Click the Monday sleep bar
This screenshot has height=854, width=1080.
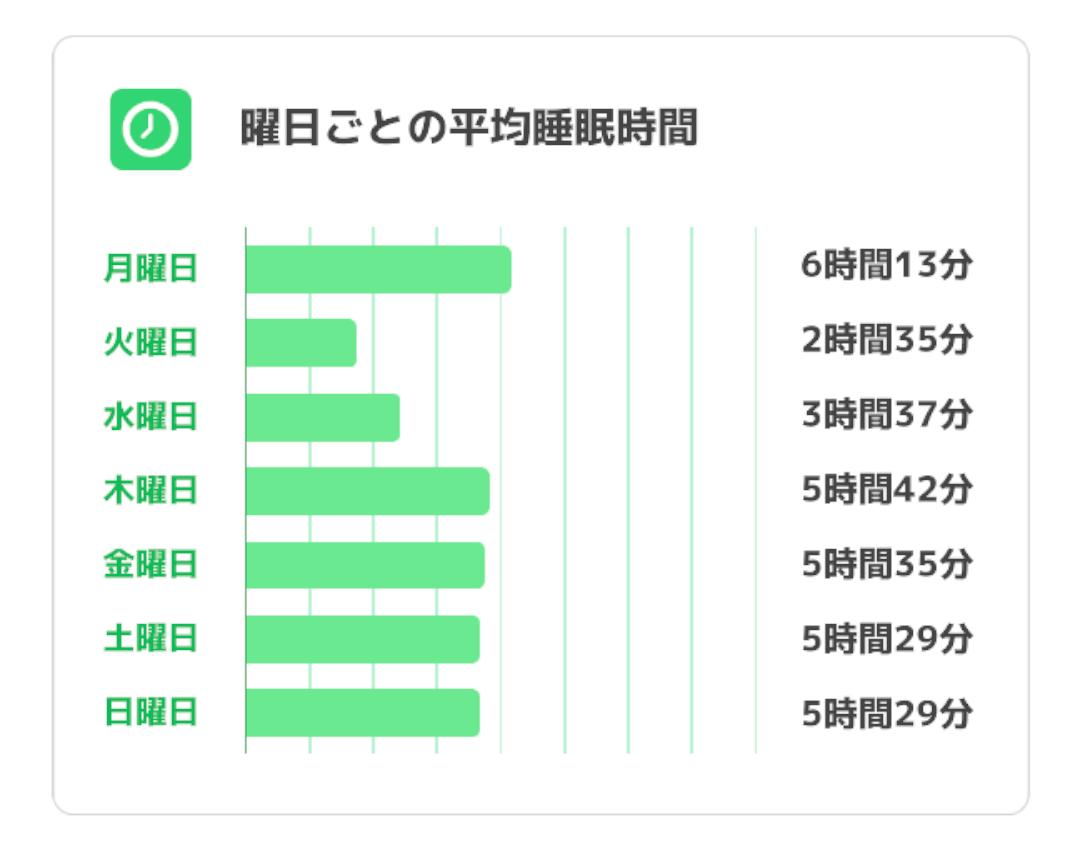(x=378, y=269)
